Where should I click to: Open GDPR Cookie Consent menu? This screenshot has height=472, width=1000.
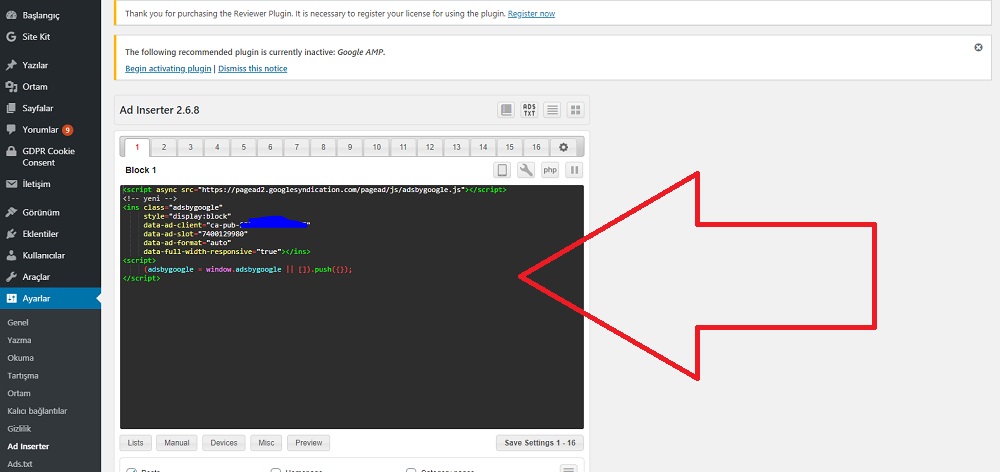[x=50, y=157]
